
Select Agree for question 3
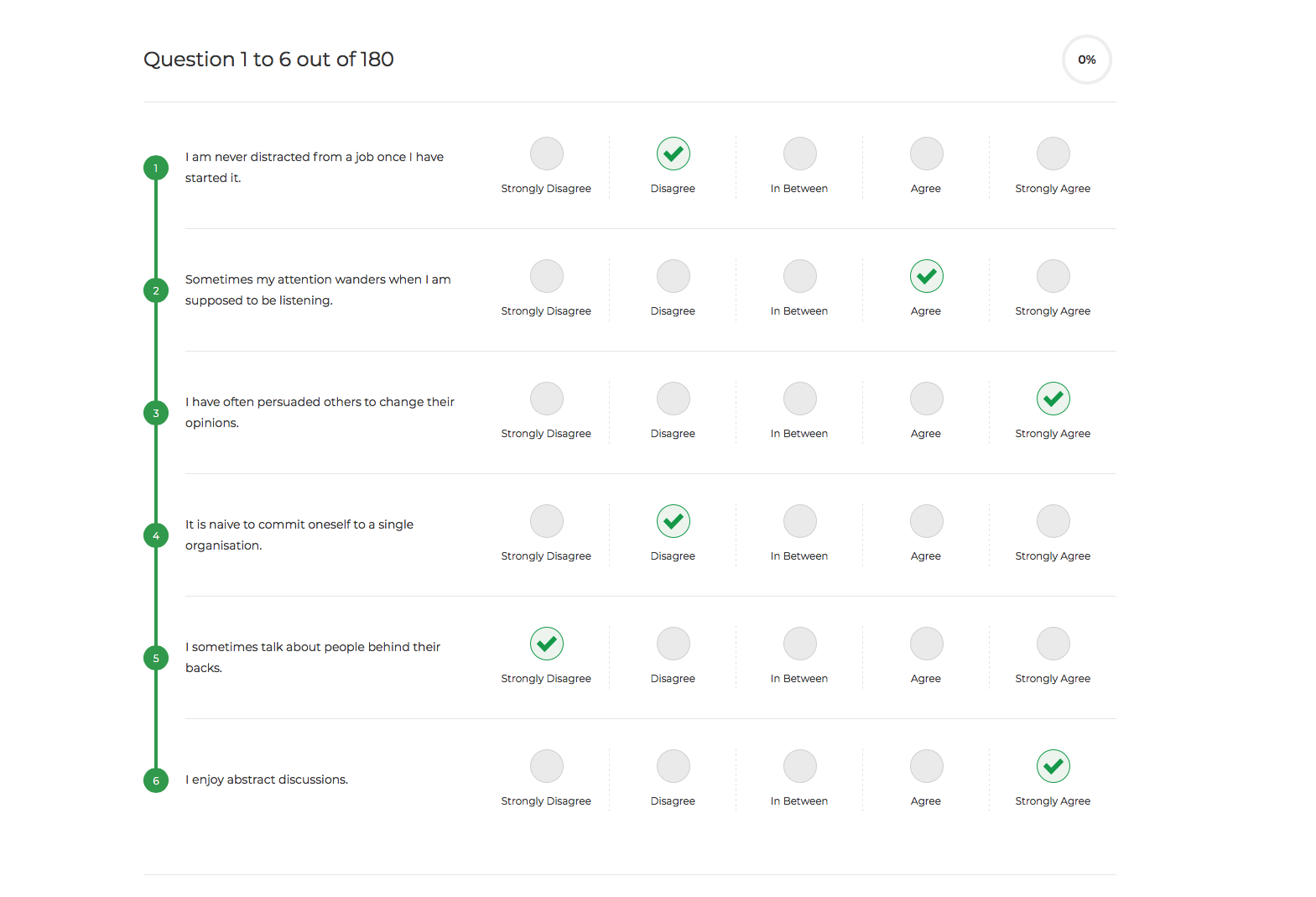926,399
